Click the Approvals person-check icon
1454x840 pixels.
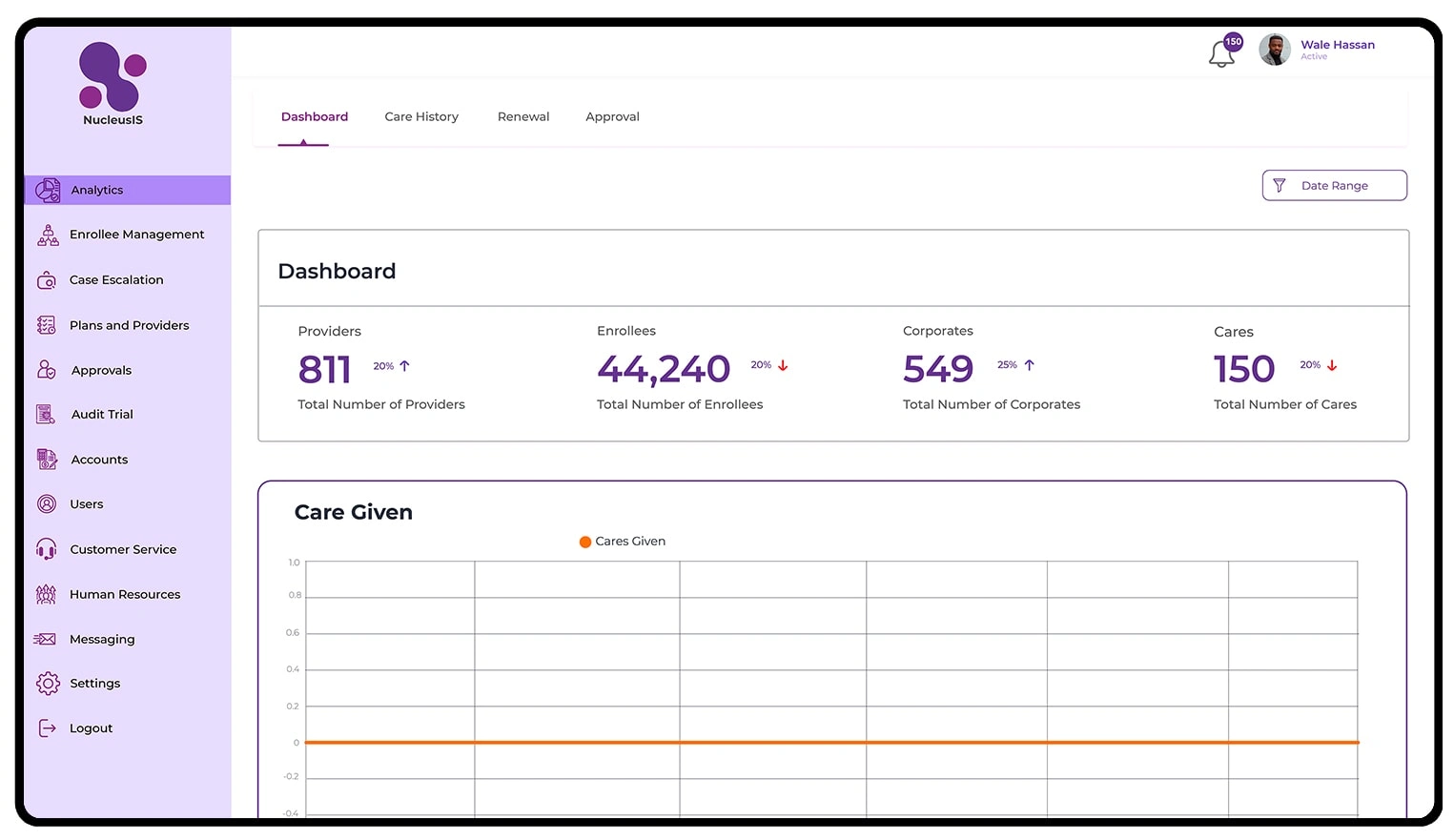coord(46,370)
